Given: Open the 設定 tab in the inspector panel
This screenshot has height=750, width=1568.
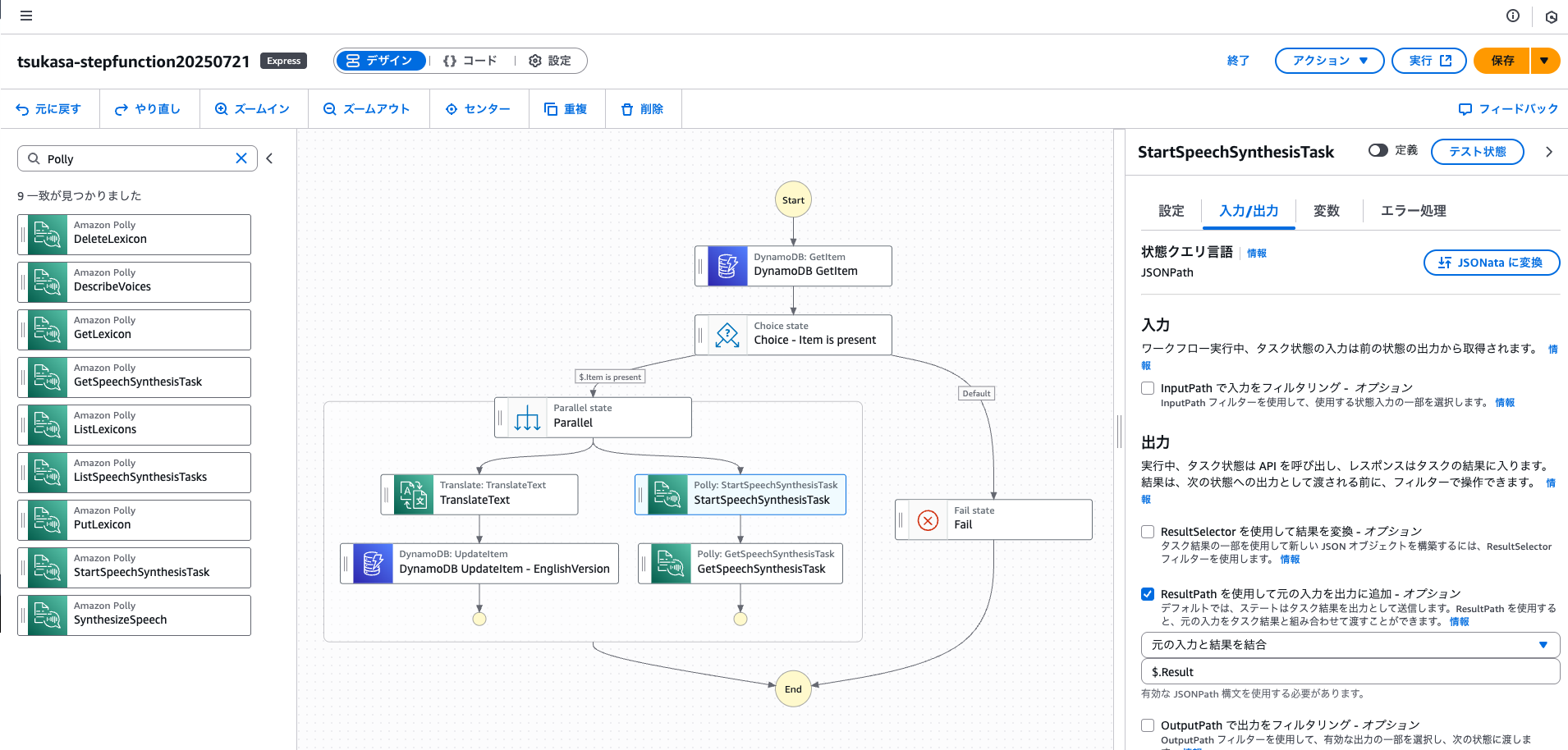Looking at the screenshot, I should click(1171, 211).
